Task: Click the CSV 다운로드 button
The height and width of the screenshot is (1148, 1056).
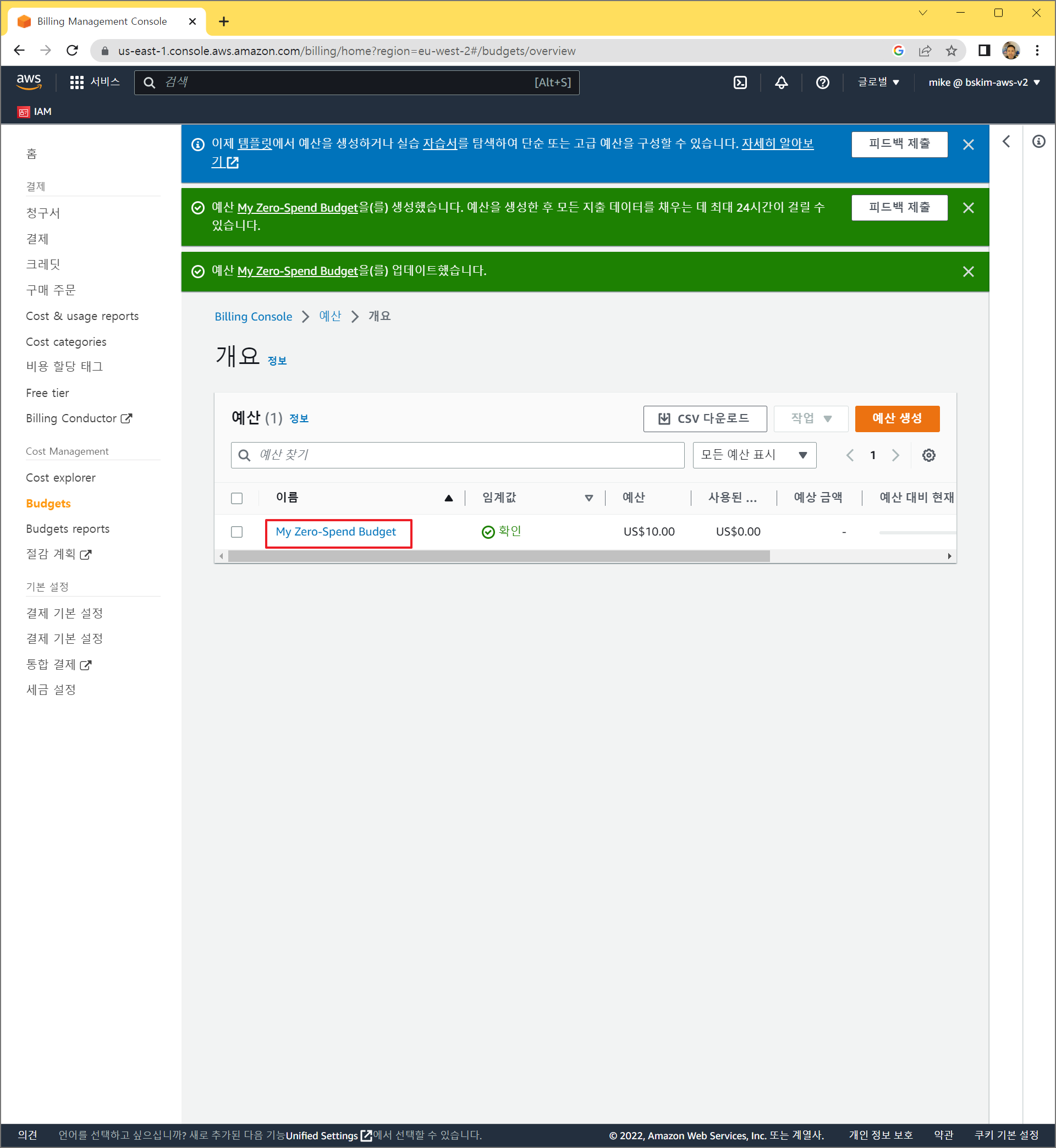Action: pos(705,418)
